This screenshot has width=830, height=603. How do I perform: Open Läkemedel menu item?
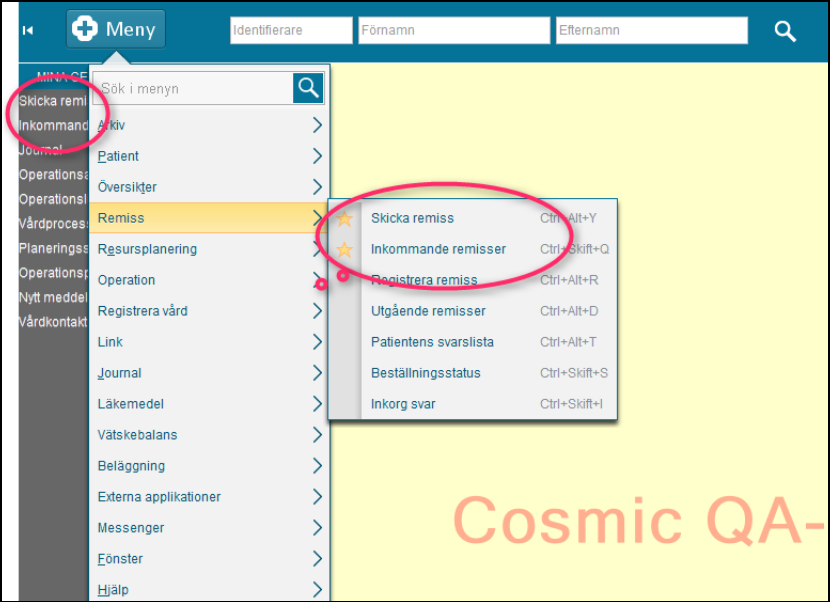click(131, 404)
